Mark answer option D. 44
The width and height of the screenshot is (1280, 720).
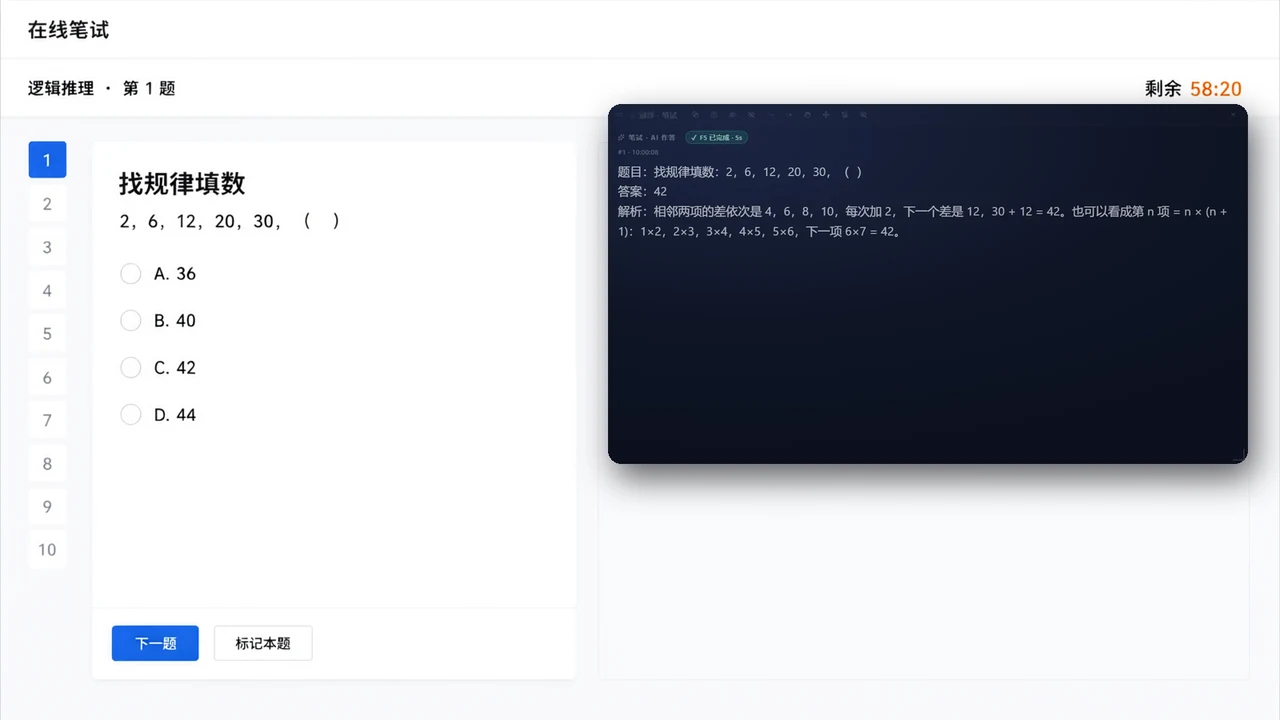[x=158, y=415]
